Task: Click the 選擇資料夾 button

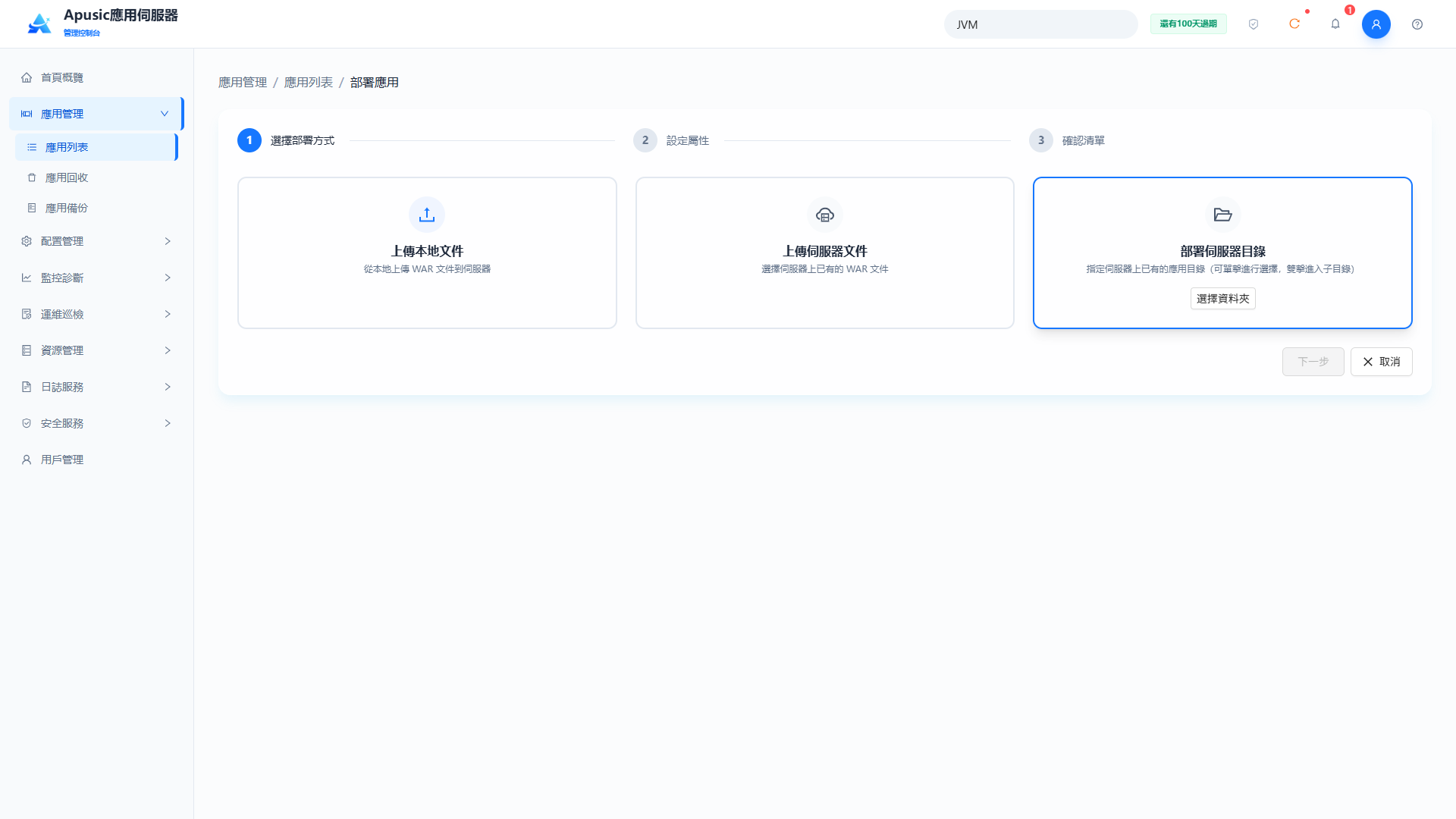Action: [x=1222, y=299]
